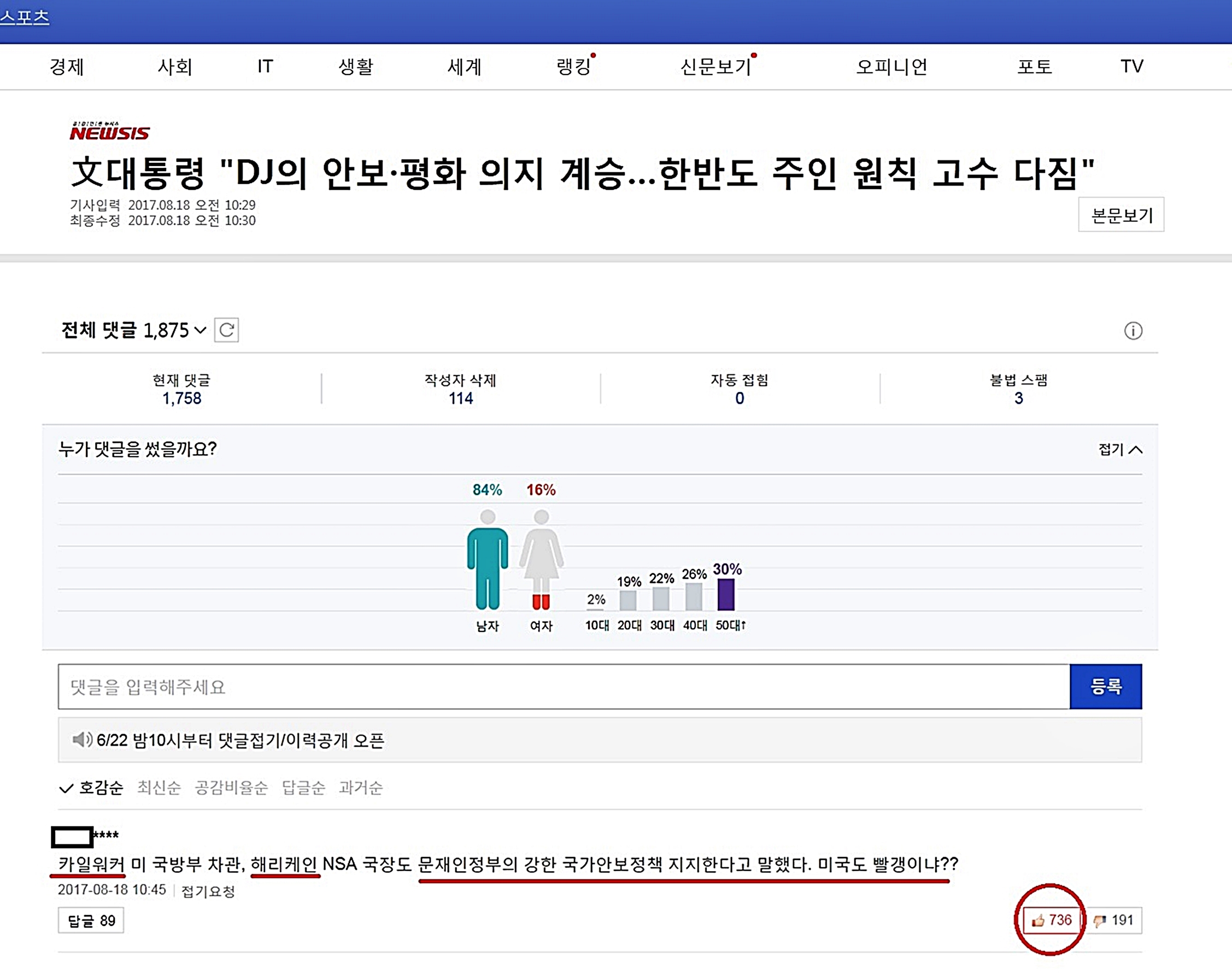Click the thumbs-down 191 dislike button

point(1114,920)
